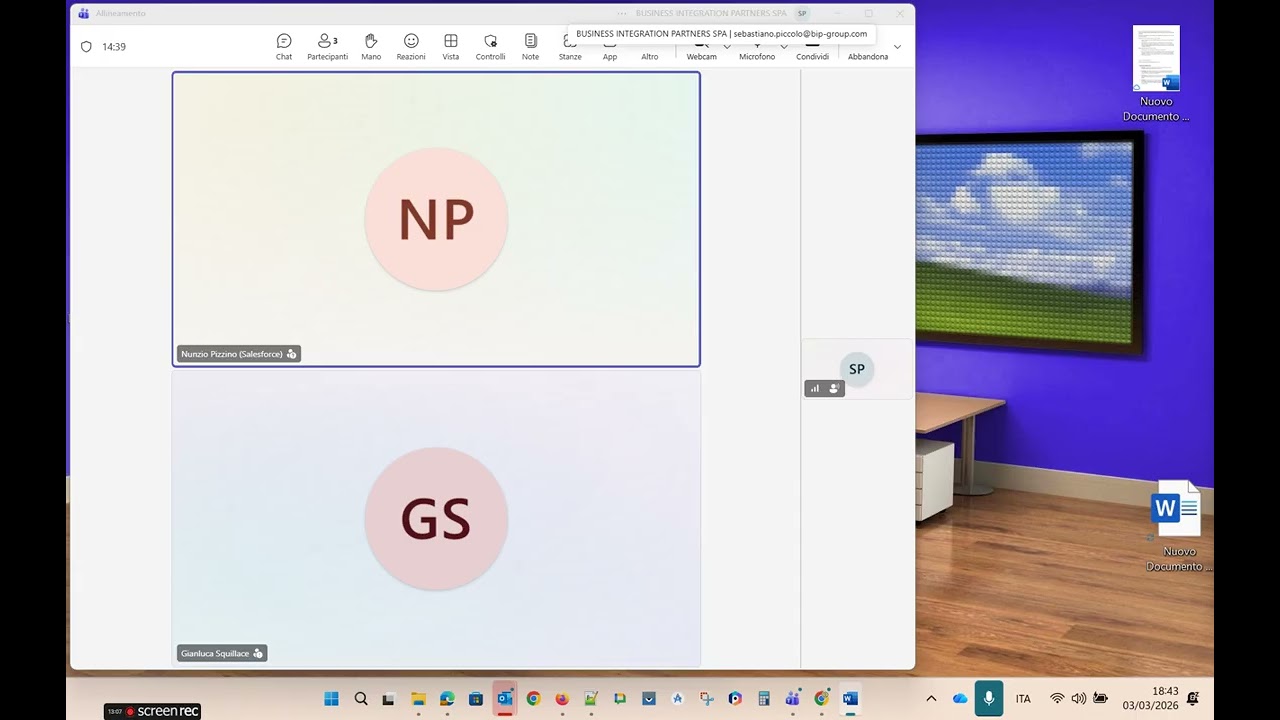Open Windows taskbar Search
The image size is (1280, 720).
point(361,698)
